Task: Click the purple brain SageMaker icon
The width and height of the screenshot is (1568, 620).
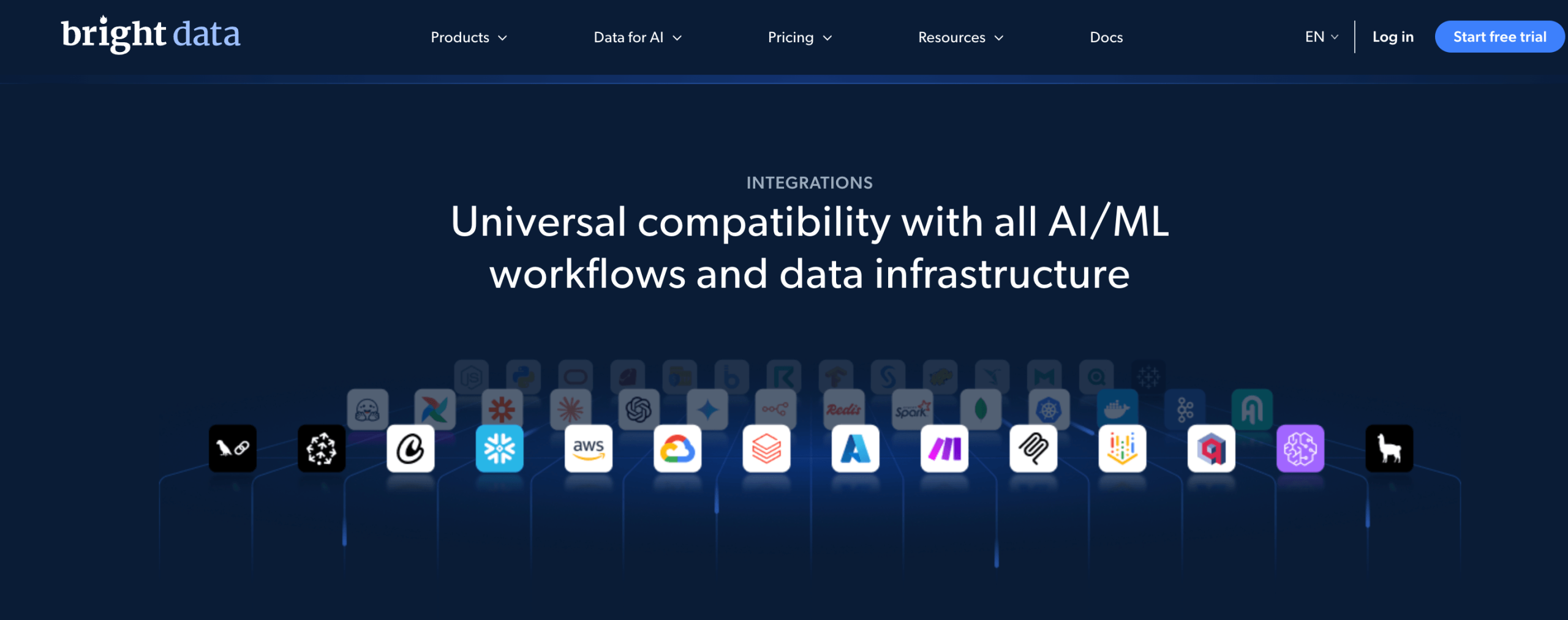Action: pyautogui.click(x=1300, y=449)
